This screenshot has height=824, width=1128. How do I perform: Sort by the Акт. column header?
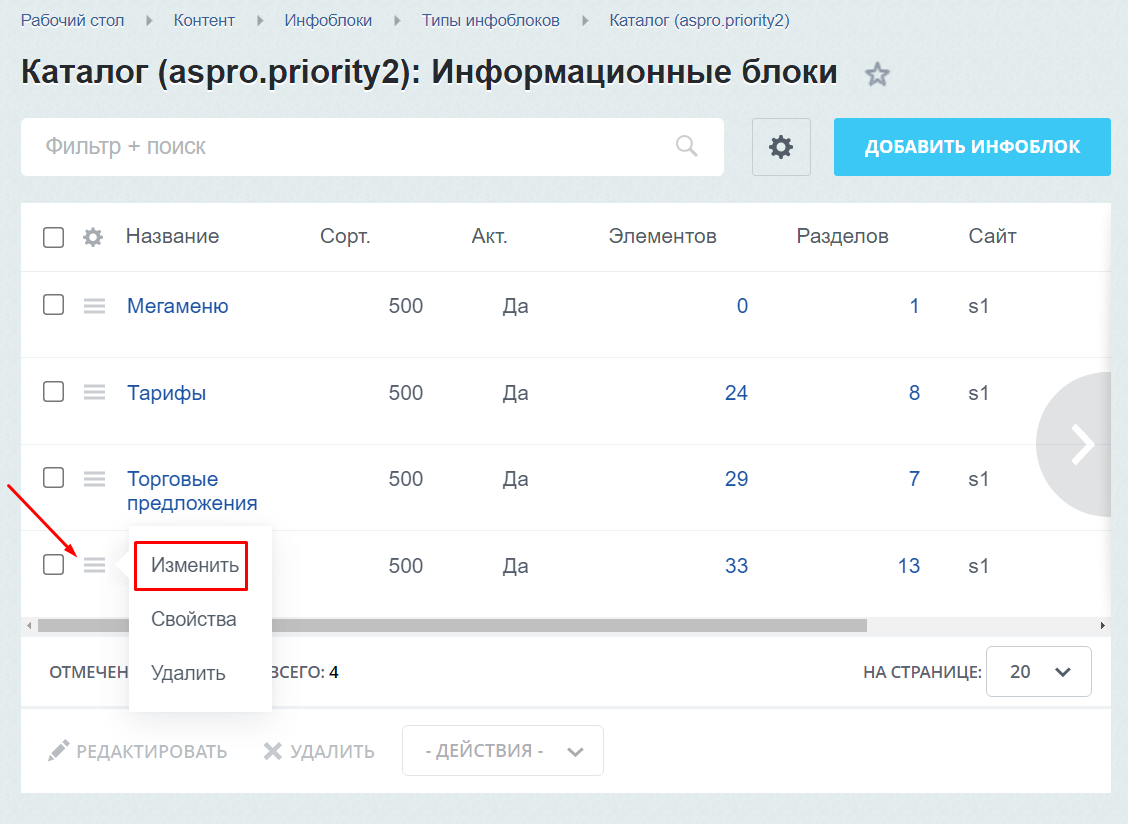[x=489, y=236]
